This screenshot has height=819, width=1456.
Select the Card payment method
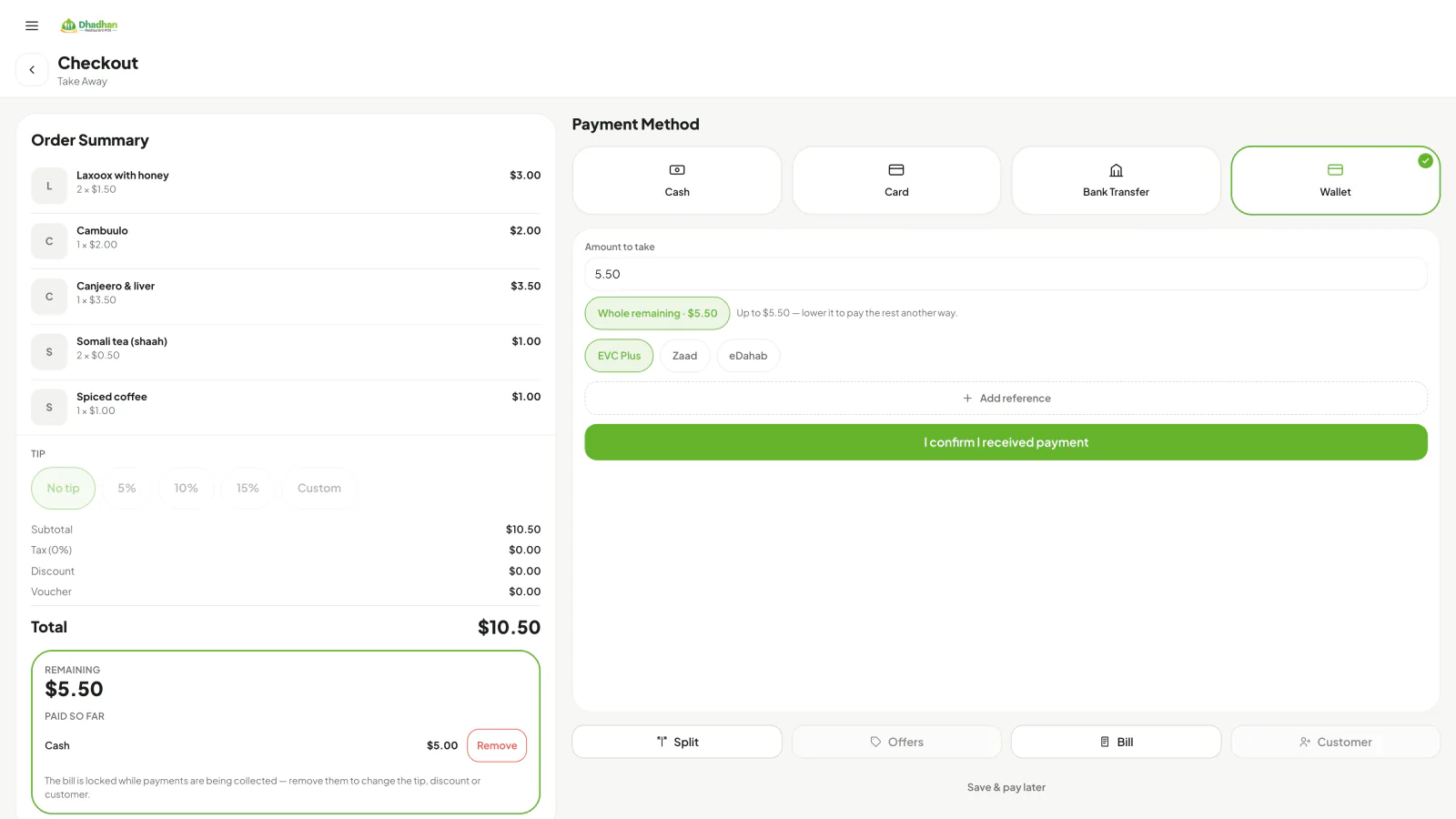(x=896, y=180)
